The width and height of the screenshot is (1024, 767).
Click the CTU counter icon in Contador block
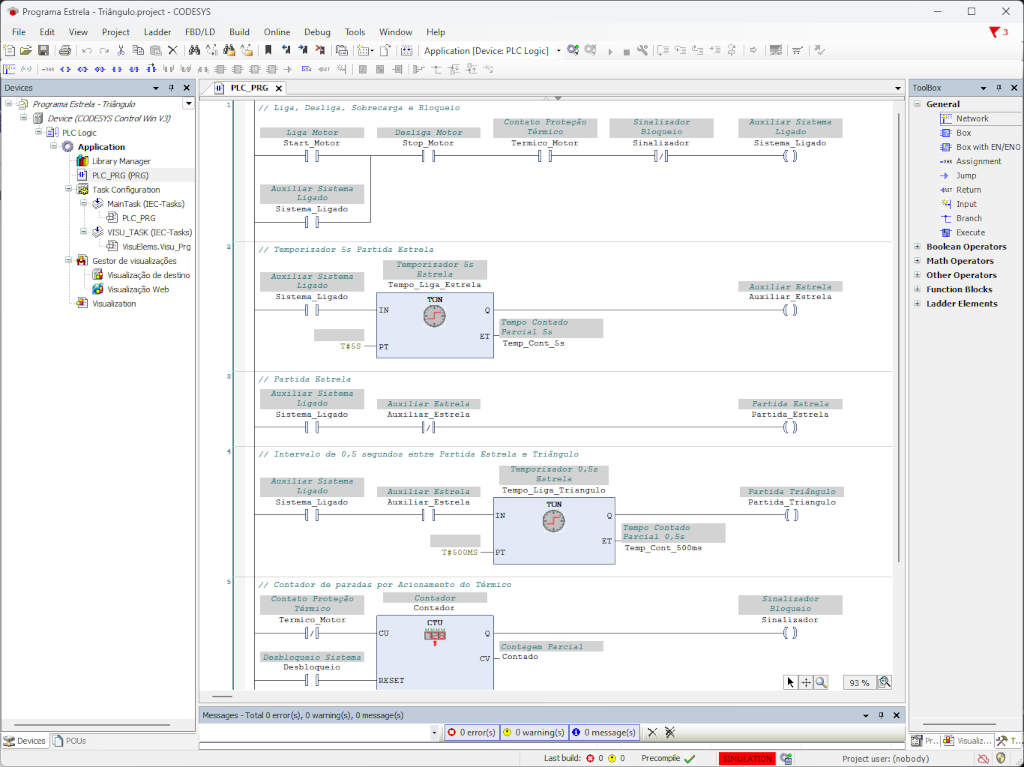point(435,636)
